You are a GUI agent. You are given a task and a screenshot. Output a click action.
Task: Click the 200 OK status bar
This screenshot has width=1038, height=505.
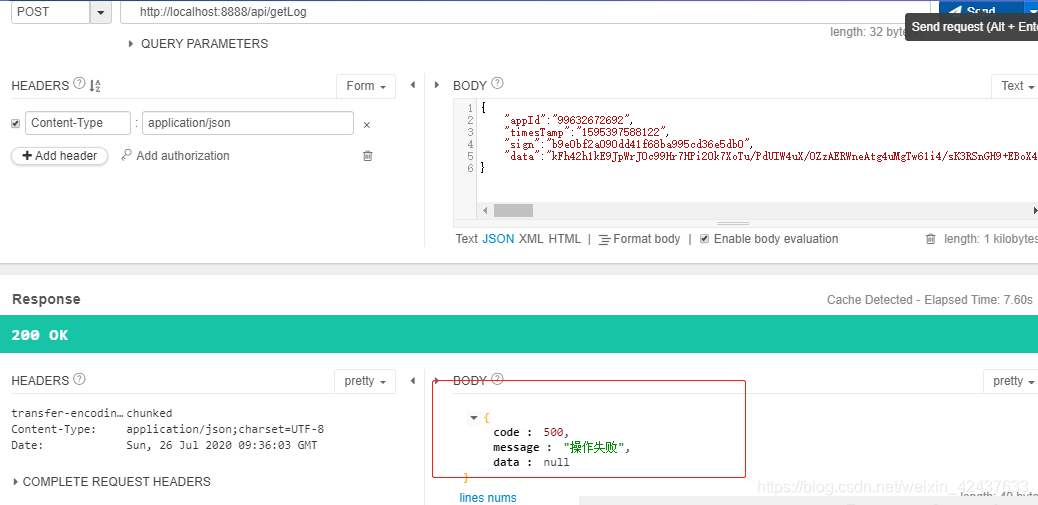click(x=519, y=334)
